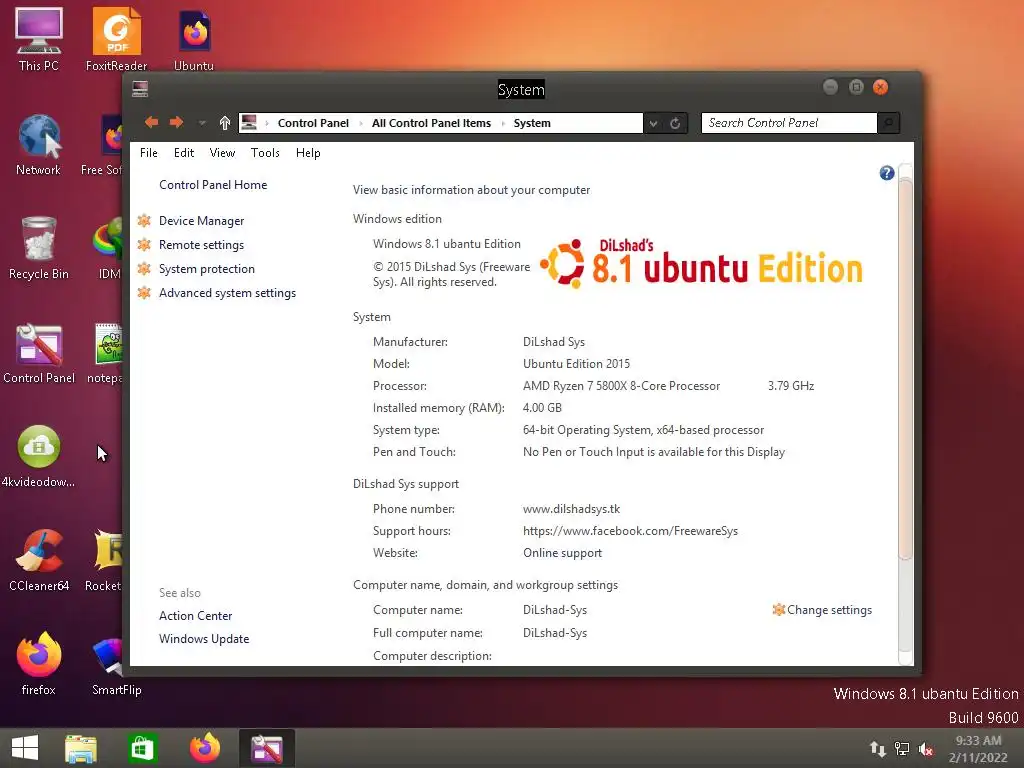Open the Windows Start button
The image size is (1024, 768).
click(25, 748)
